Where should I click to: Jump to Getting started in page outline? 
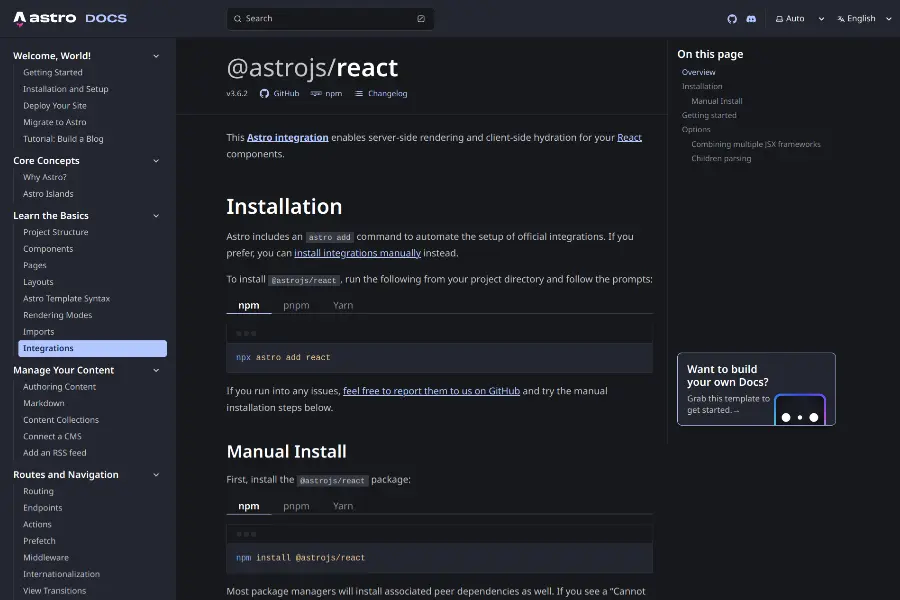(x=709, y=115)
